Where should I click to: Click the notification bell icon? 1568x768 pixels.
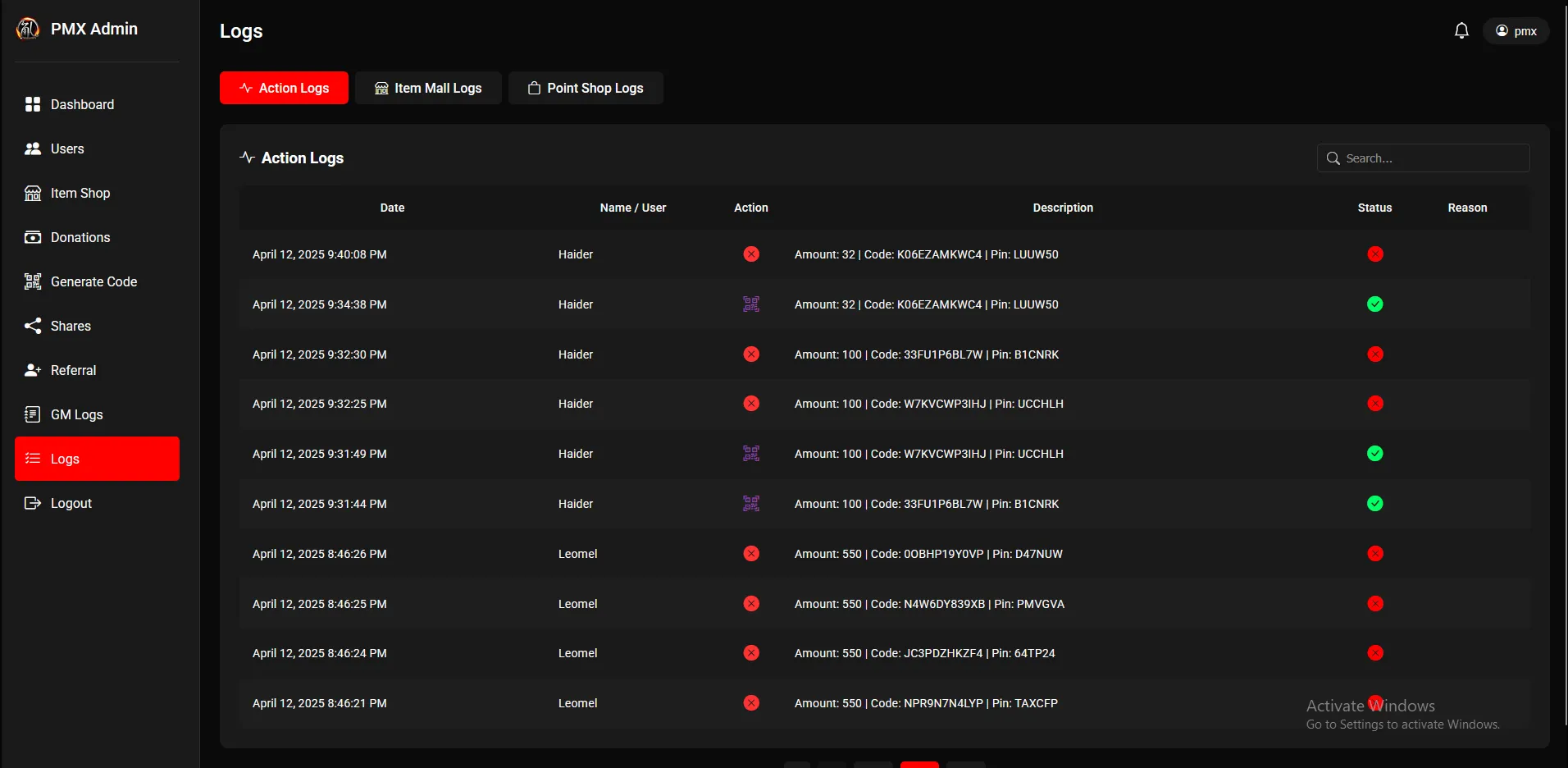pos(1461,31)
